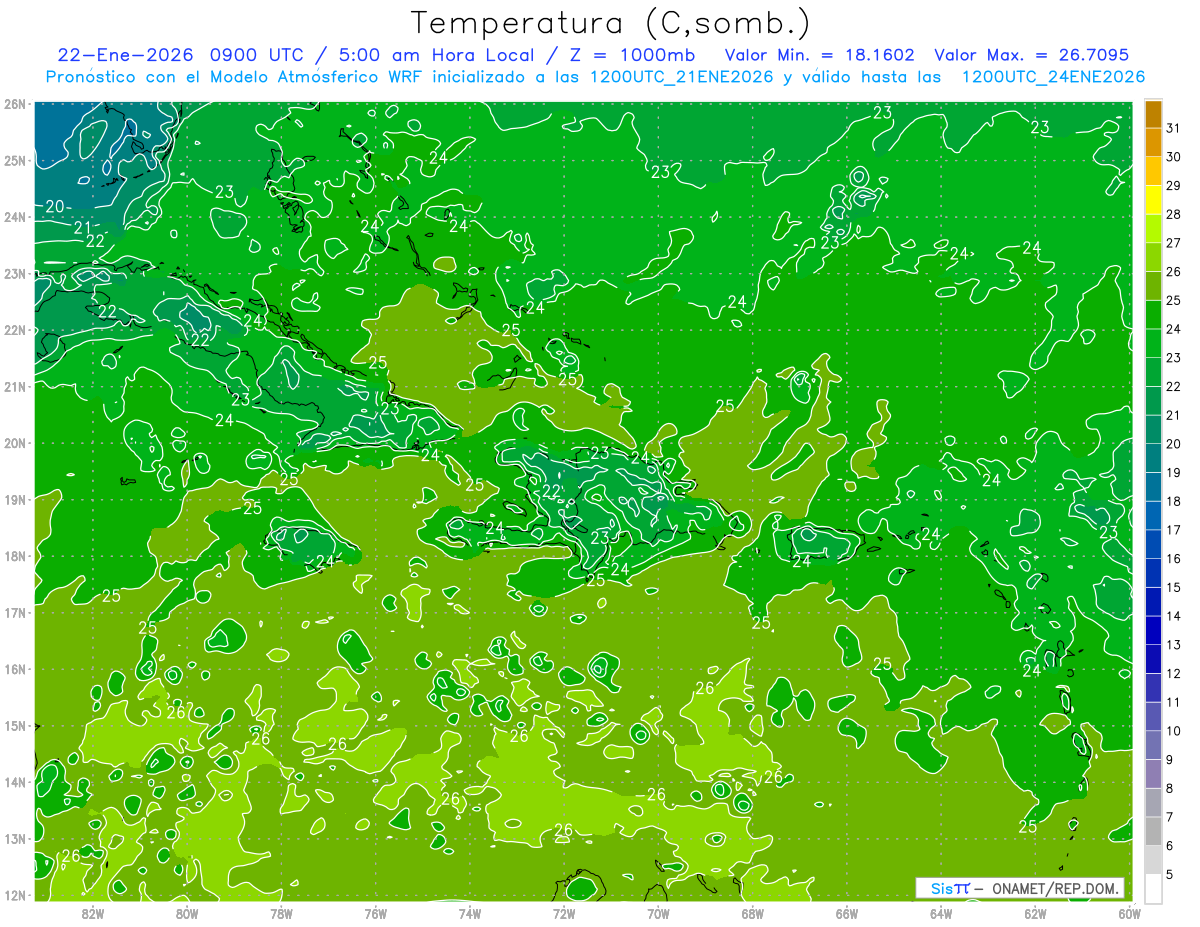Click the contour label 21 inside the map
The width and height of the screenshot is (1200, 927).
pyautogui.click(x=83, y=227)
